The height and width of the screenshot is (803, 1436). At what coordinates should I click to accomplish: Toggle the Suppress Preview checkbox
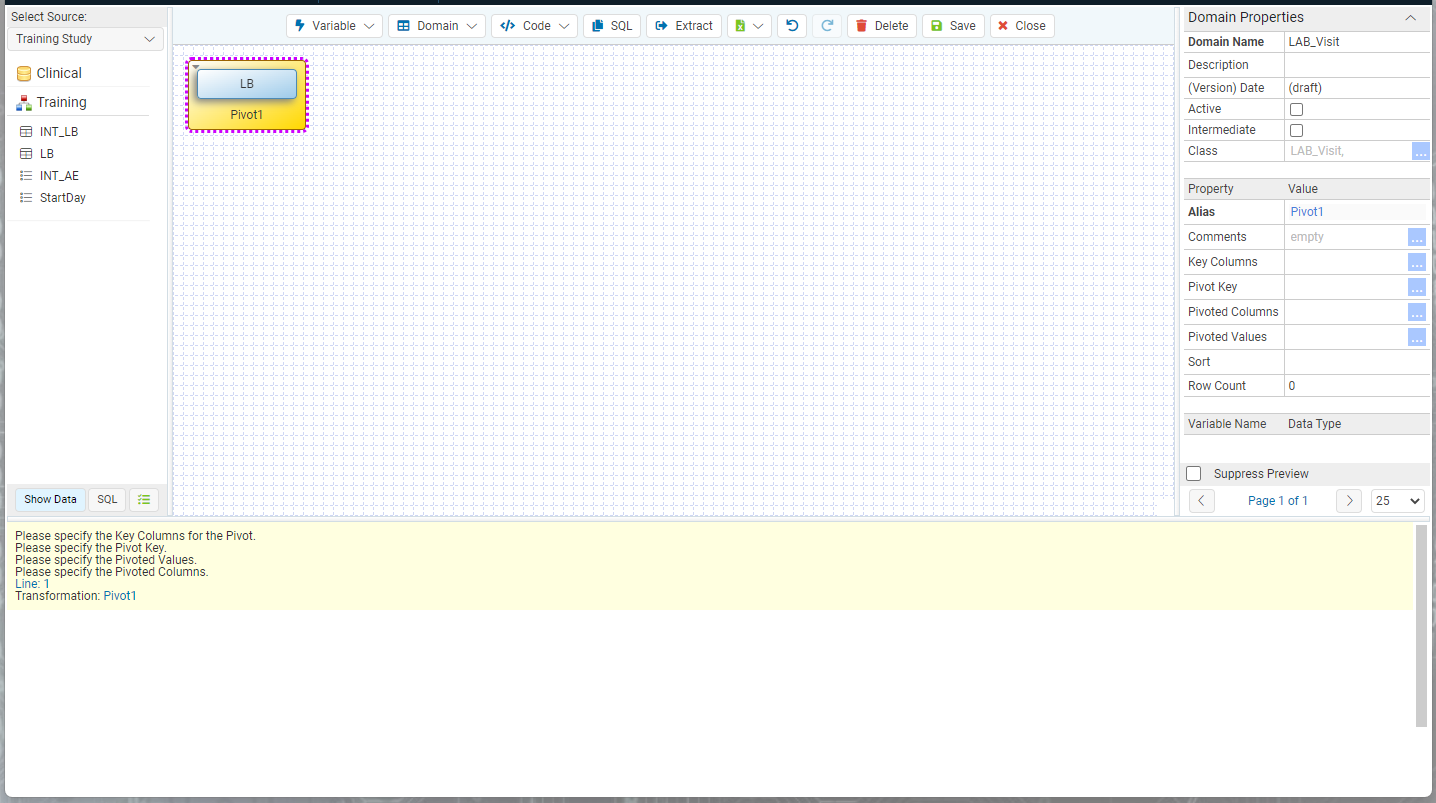tap(1193, 473)
